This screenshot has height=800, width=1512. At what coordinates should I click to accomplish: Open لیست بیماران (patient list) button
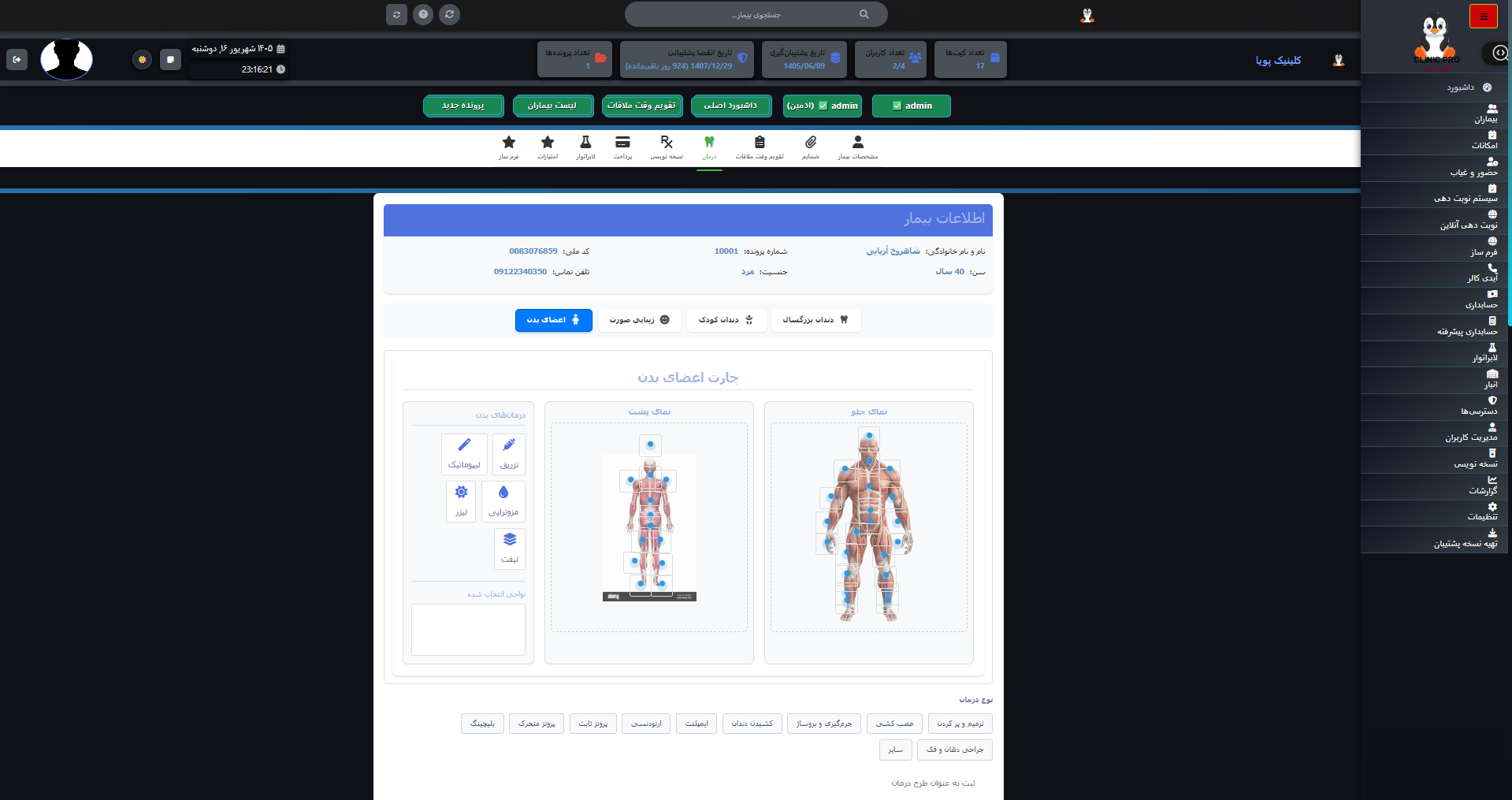552,106
